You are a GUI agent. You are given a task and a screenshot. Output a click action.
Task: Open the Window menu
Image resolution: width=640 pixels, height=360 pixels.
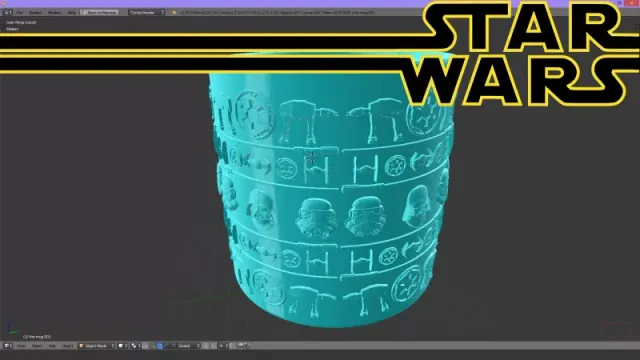coord(54,13)
